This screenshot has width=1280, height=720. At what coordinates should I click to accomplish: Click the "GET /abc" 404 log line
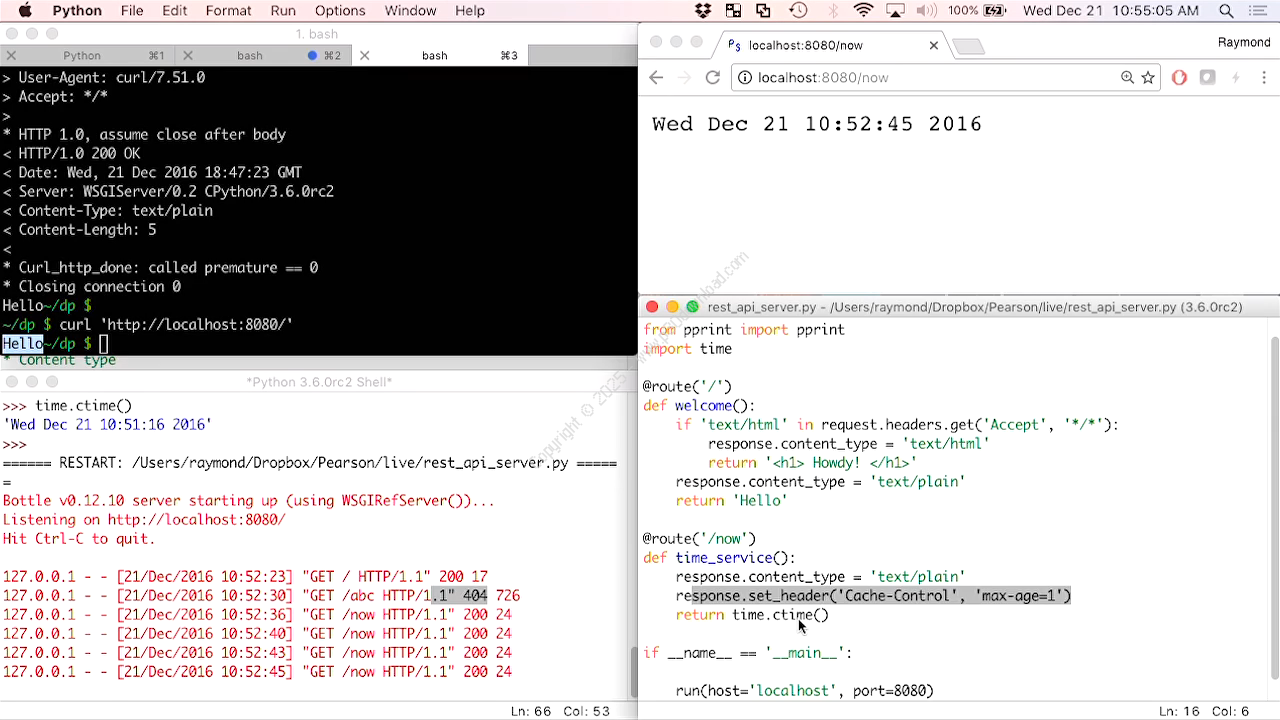coord(261,596)
